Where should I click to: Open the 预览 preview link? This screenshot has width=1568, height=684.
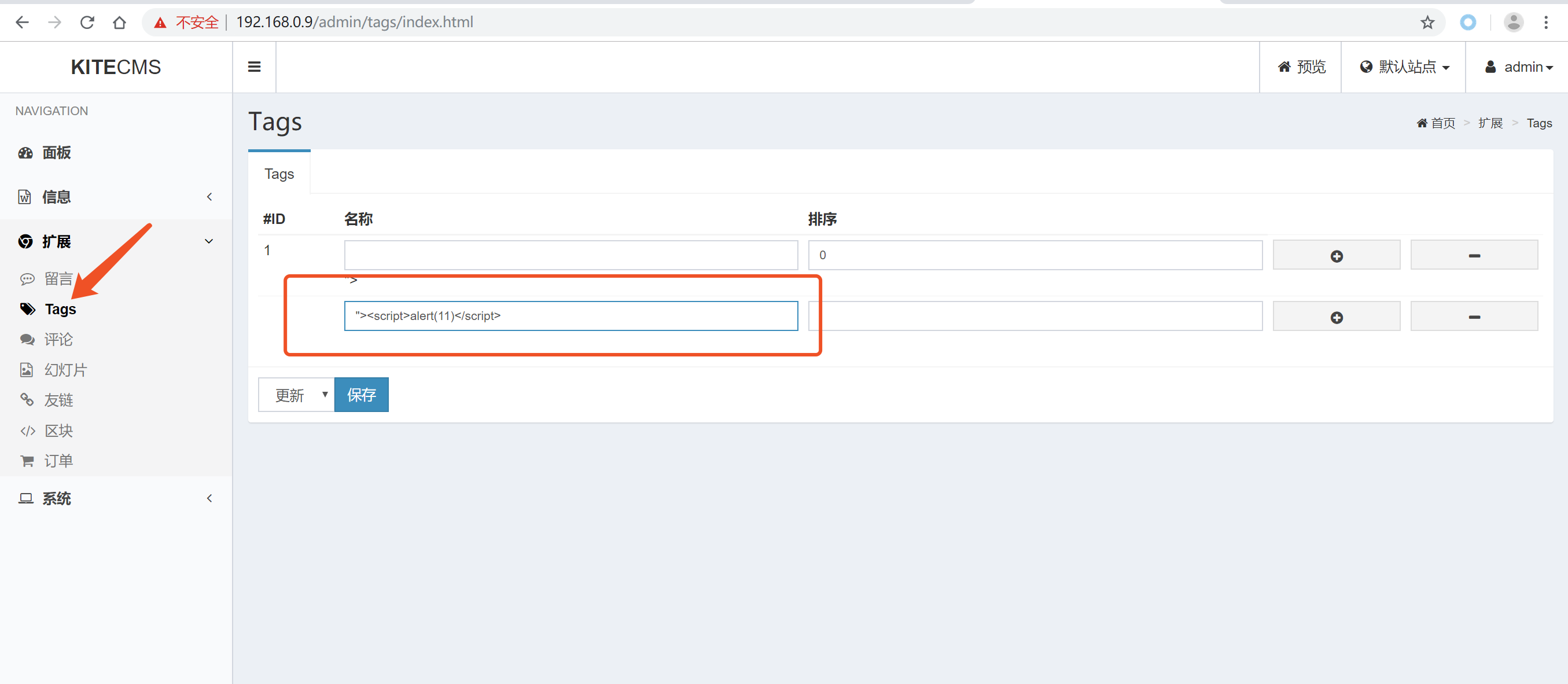pos(1301,67)
